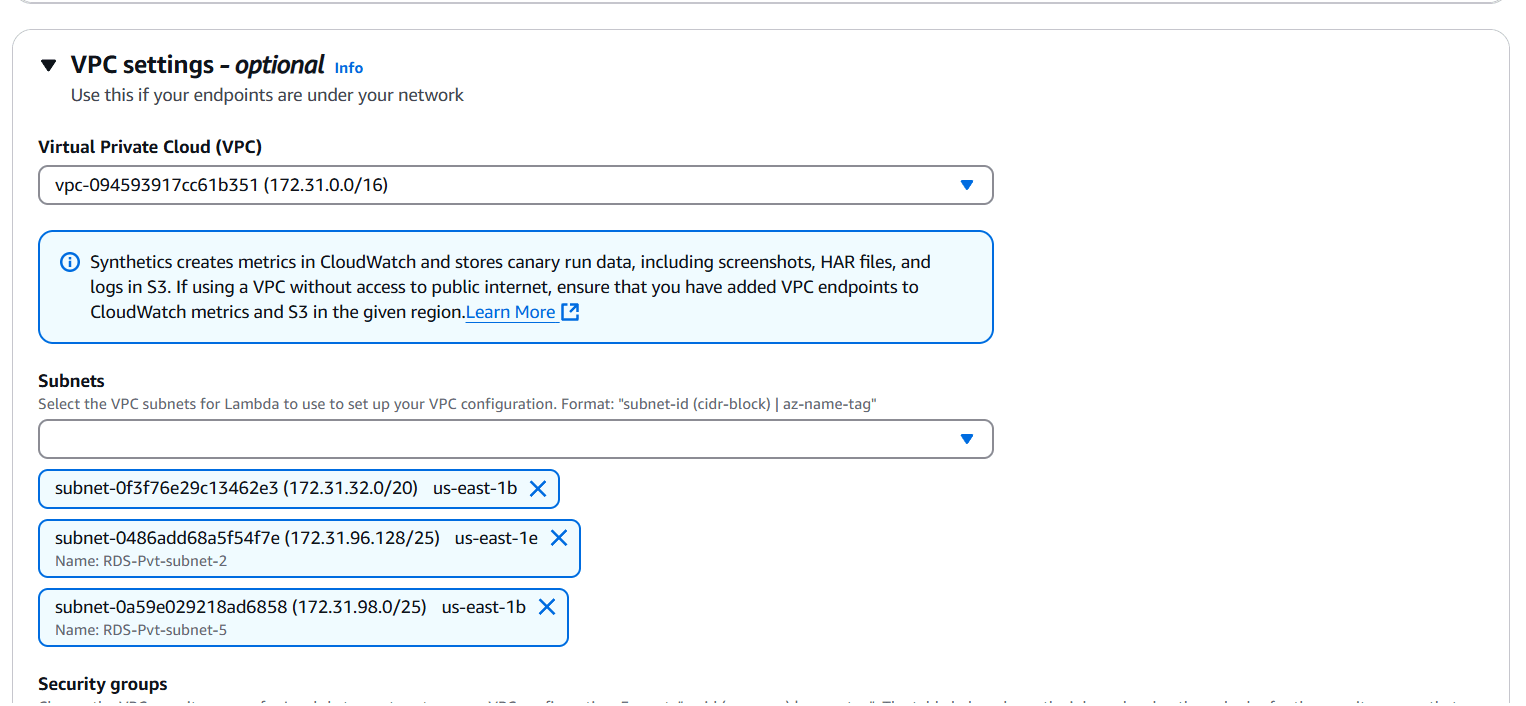
Task: Remove subnet-0f3f76e29c13462e3 with its X
Action: tap(538, 489)
